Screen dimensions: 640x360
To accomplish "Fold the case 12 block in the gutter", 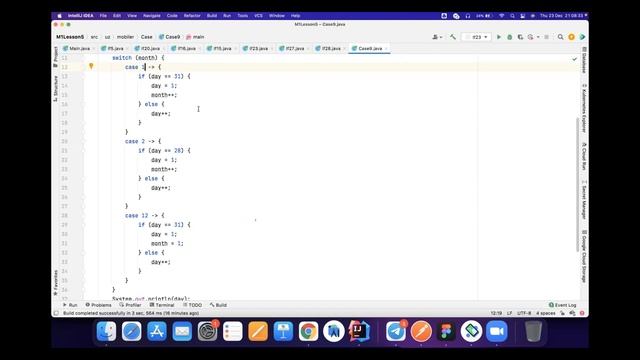I will 83,216.
